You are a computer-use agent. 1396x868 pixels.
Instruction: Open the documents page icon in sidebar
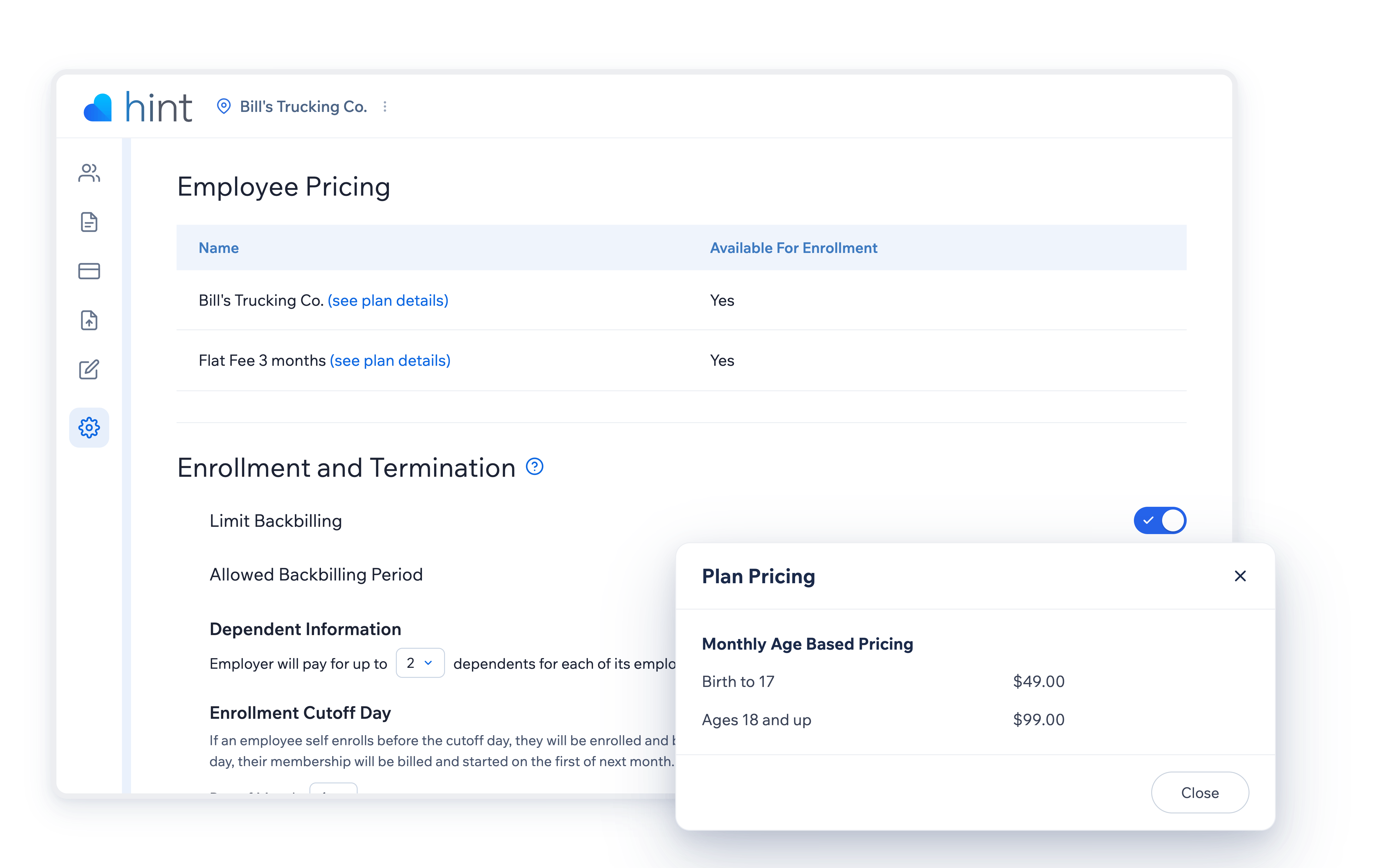pyautogui.click(x=89, y=222)
